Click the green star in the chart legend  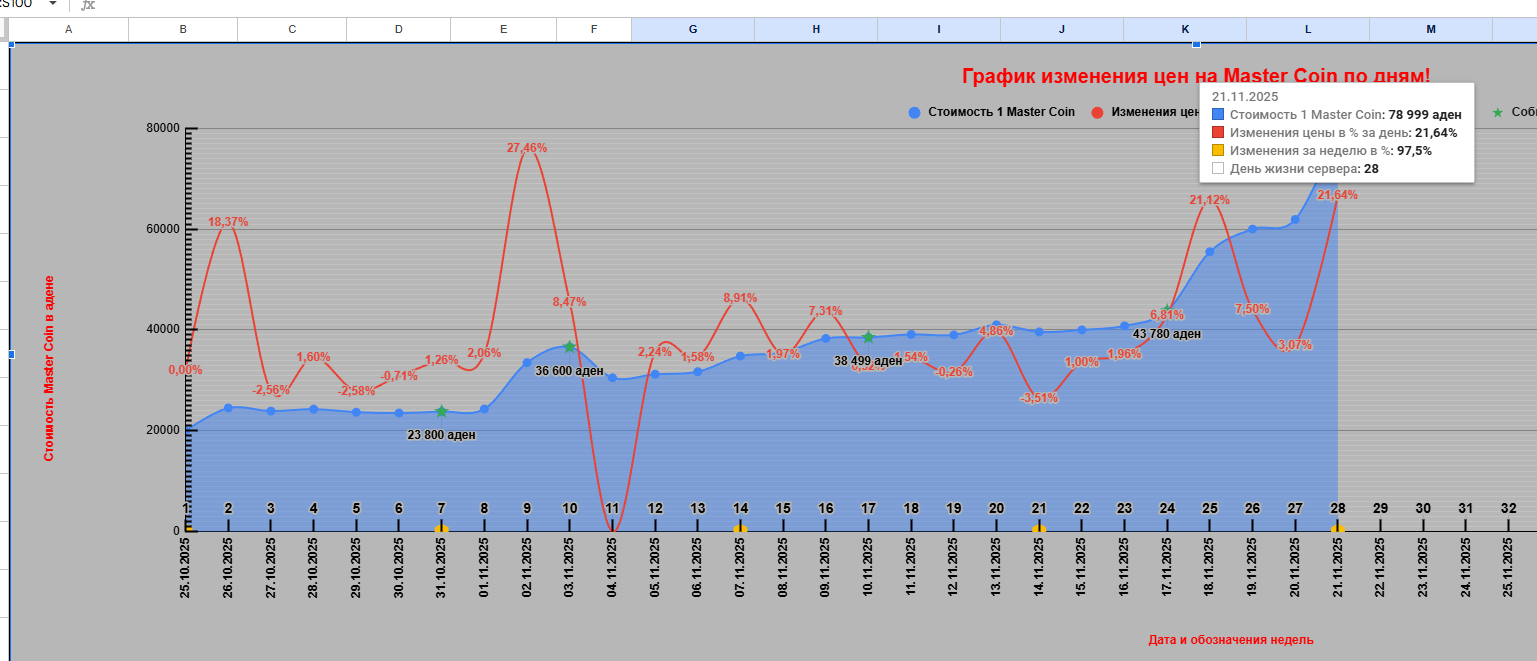pos(1497,112)
